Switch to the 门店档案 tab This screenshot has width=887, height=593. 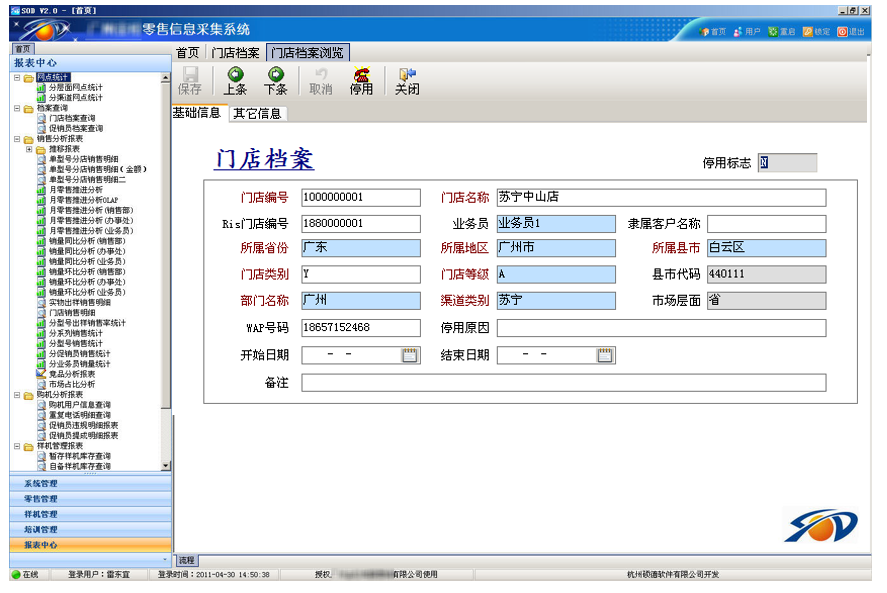[235, 53]
